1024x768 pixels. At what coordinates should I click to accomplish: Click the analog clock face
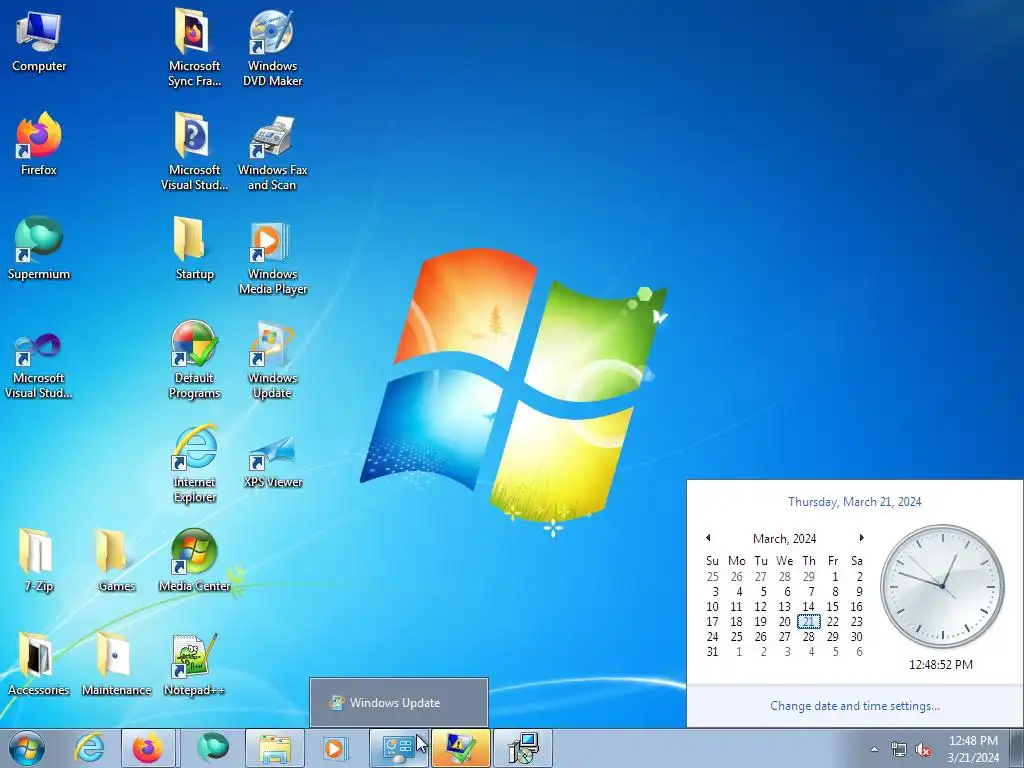942,586
